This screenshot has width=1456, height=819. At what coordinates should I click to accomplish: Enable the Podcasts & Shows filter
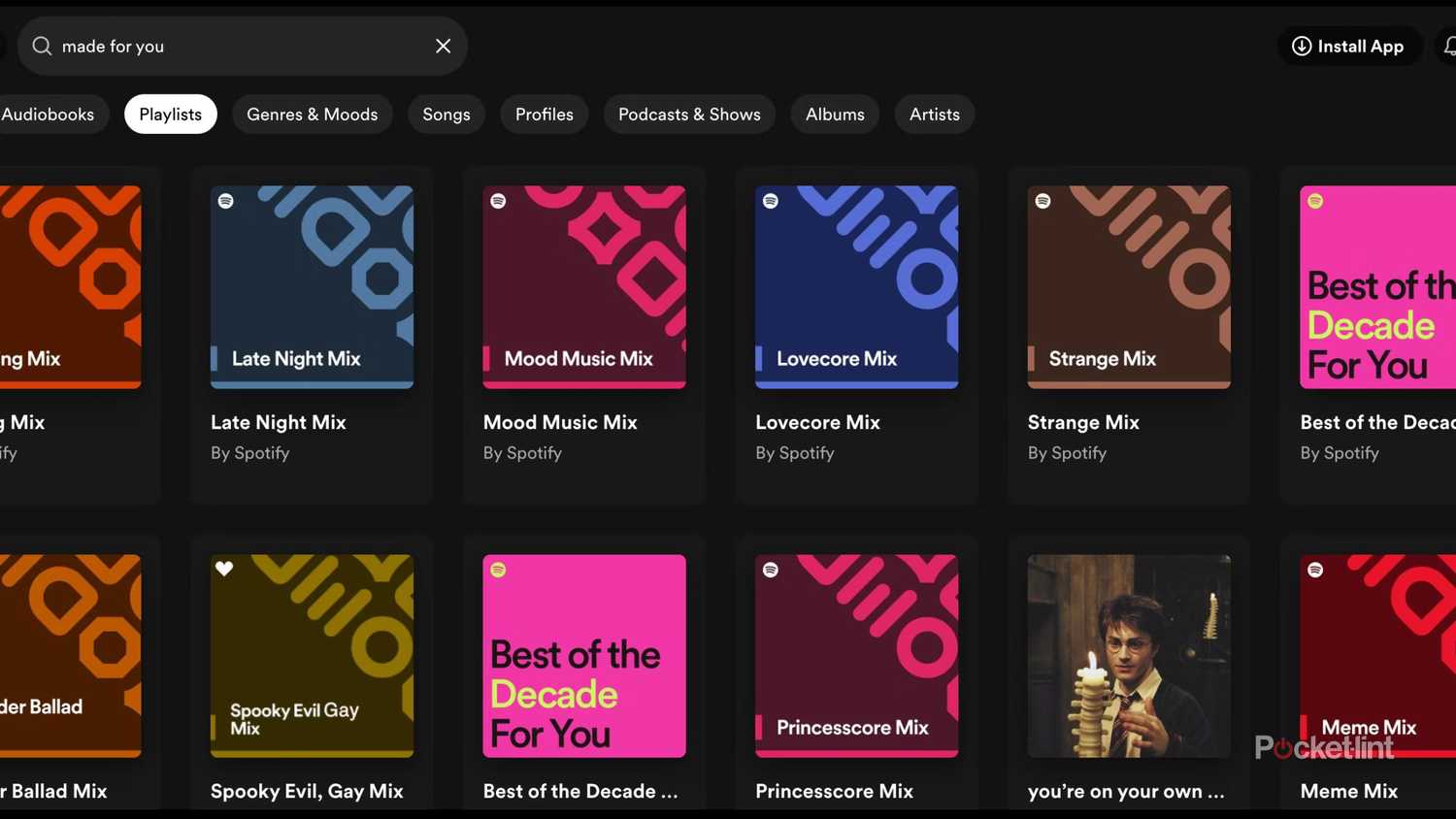pyautogui.click(x=689, y=114)
